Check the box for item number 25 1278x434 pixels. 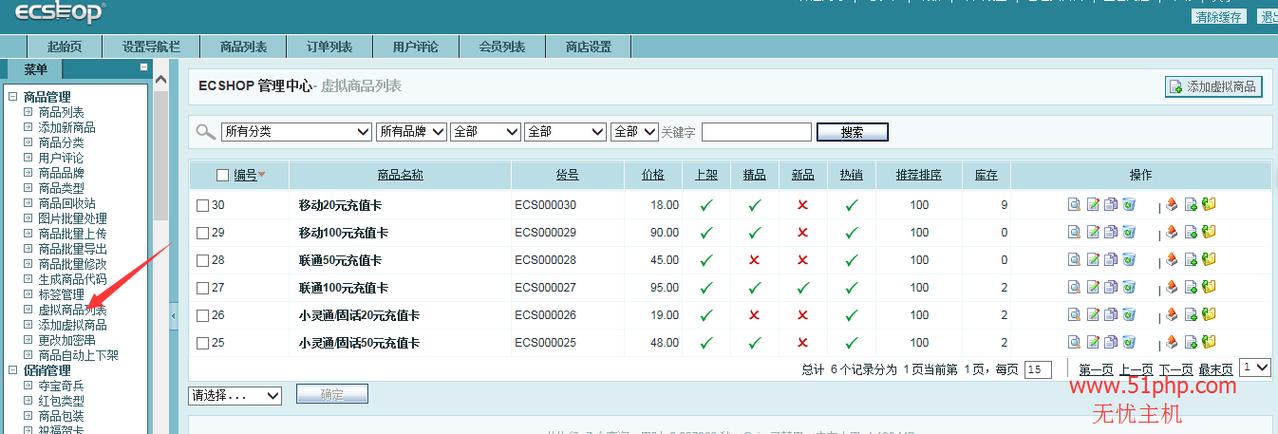[202, 344]
